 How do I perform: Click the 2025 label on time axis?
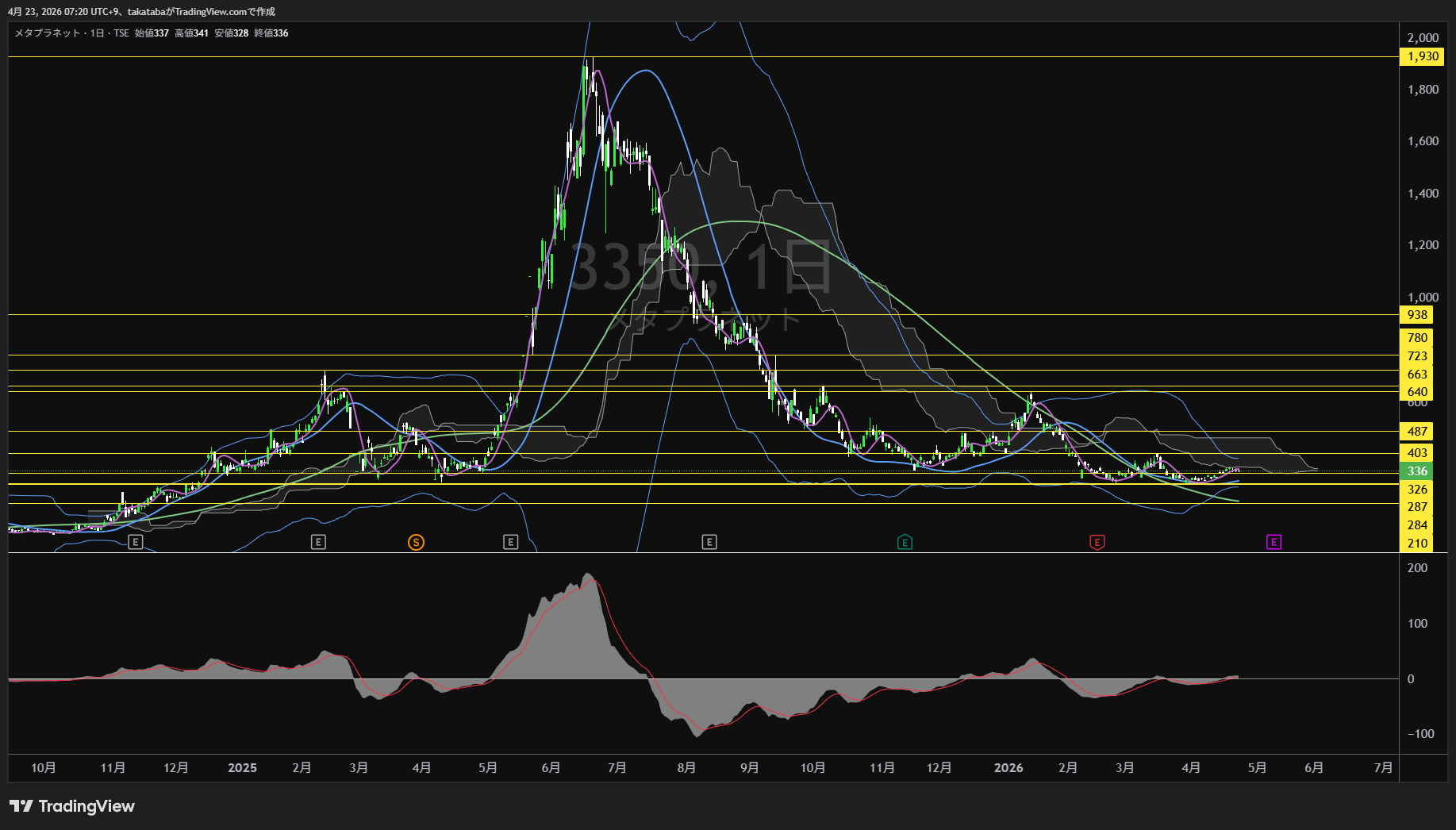point(242,767)
